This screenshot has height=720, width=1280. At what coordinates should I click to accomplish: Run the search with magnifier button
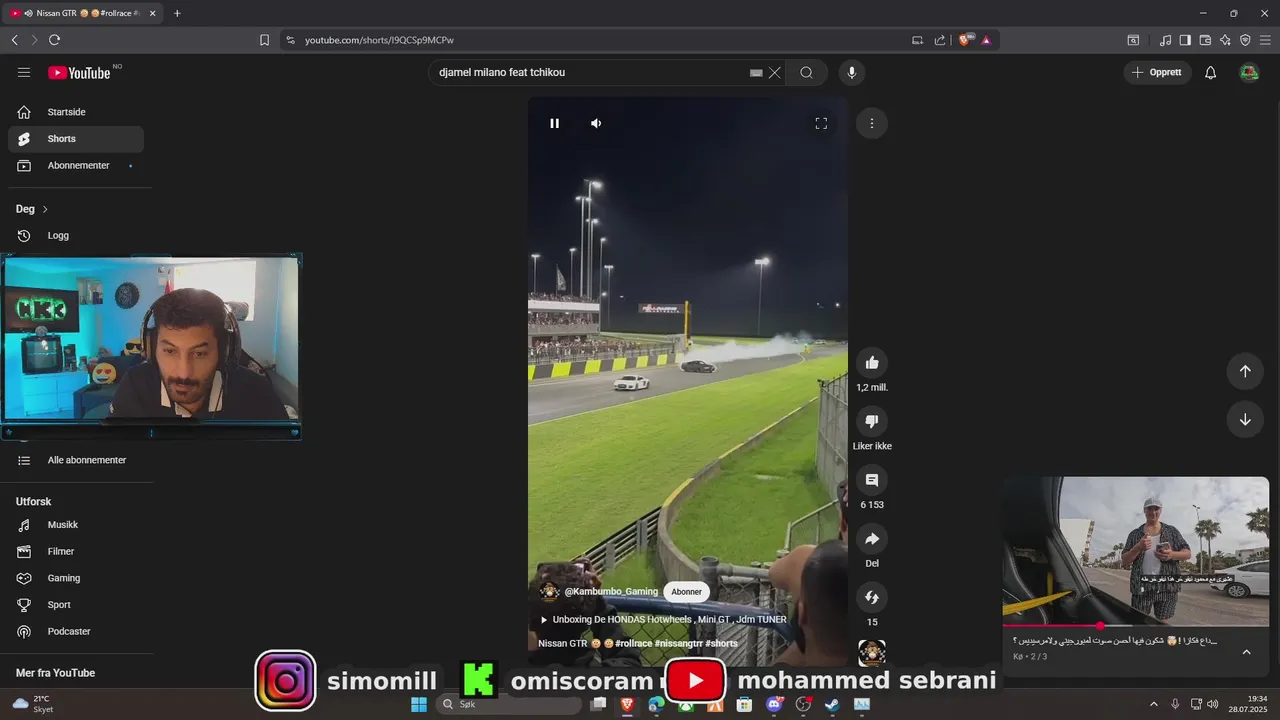(x=806, y=72)
